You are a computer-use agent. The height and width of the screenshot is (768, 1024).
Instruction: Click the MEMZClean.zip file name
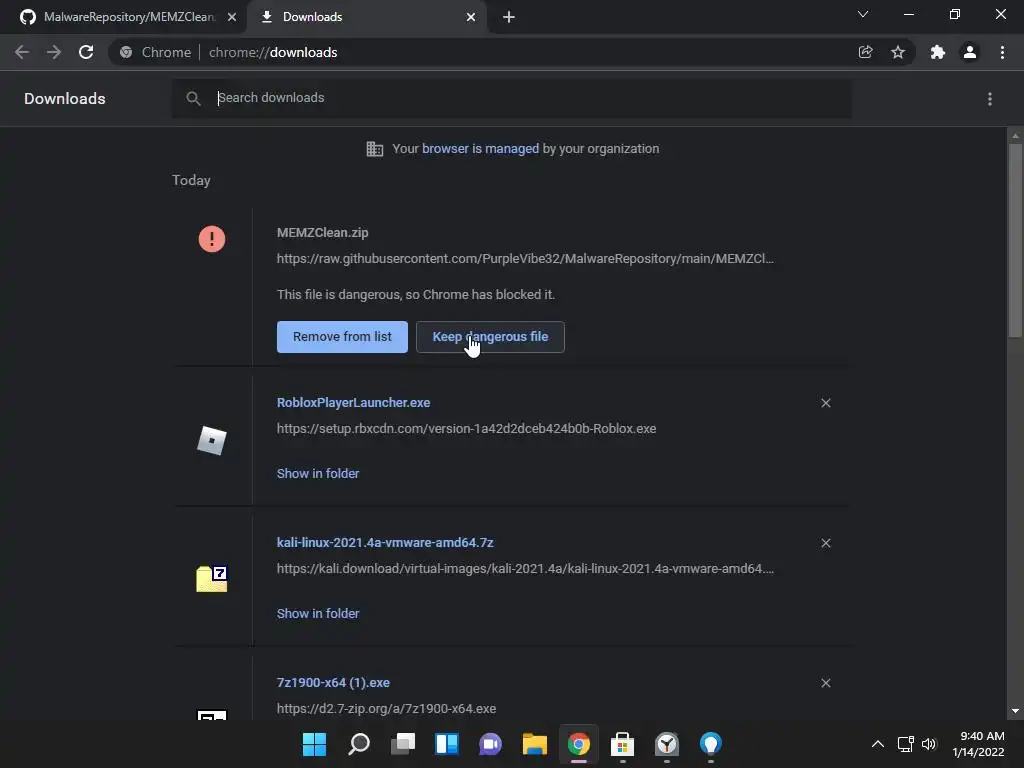(323, 233)
